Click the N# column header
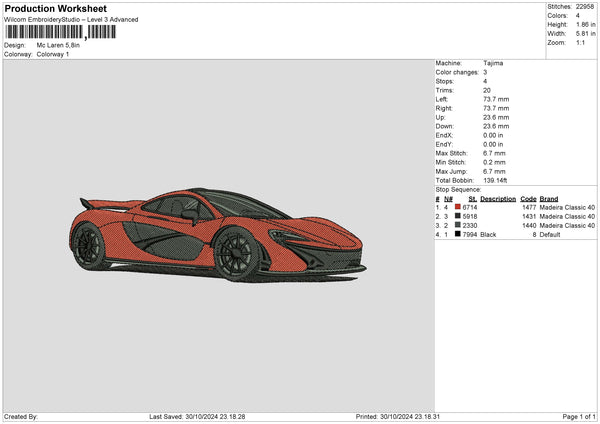 (448, 199)
